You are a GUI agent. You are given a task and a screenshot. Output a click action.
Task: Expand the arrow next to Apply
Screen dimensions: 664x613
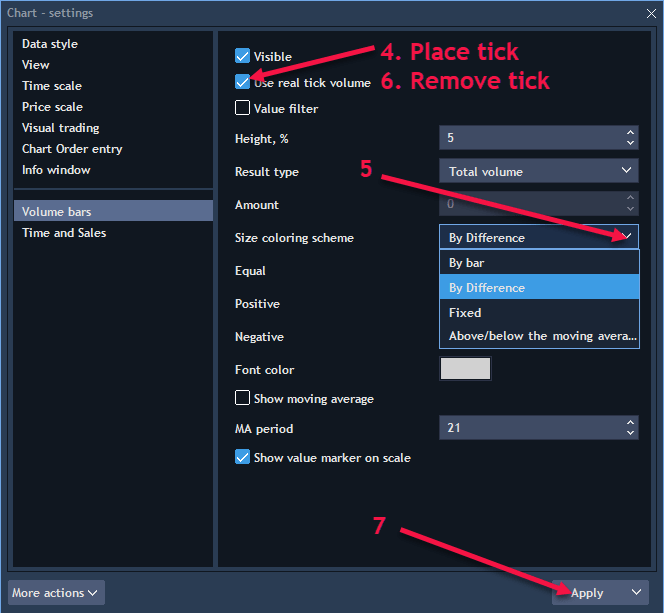636,593
